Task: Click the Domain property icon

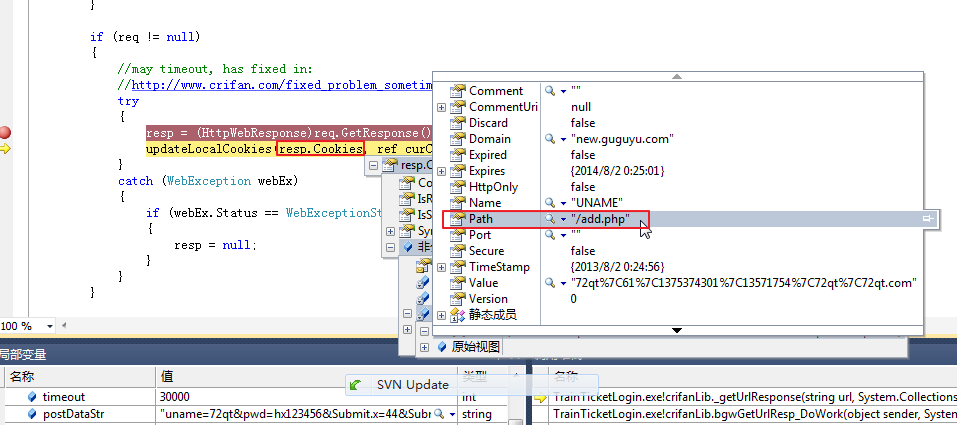Action: [457, 139]
